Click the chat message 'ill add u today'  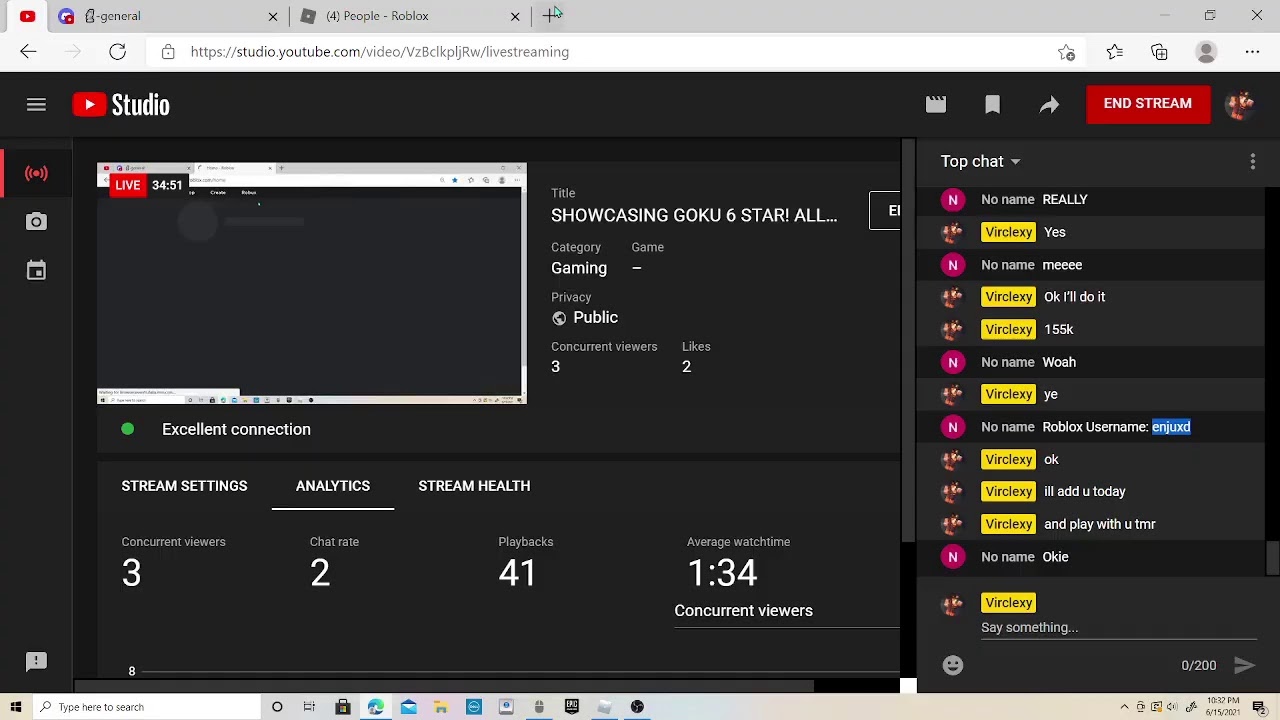pyautogui.click(x=1085, y=492)
